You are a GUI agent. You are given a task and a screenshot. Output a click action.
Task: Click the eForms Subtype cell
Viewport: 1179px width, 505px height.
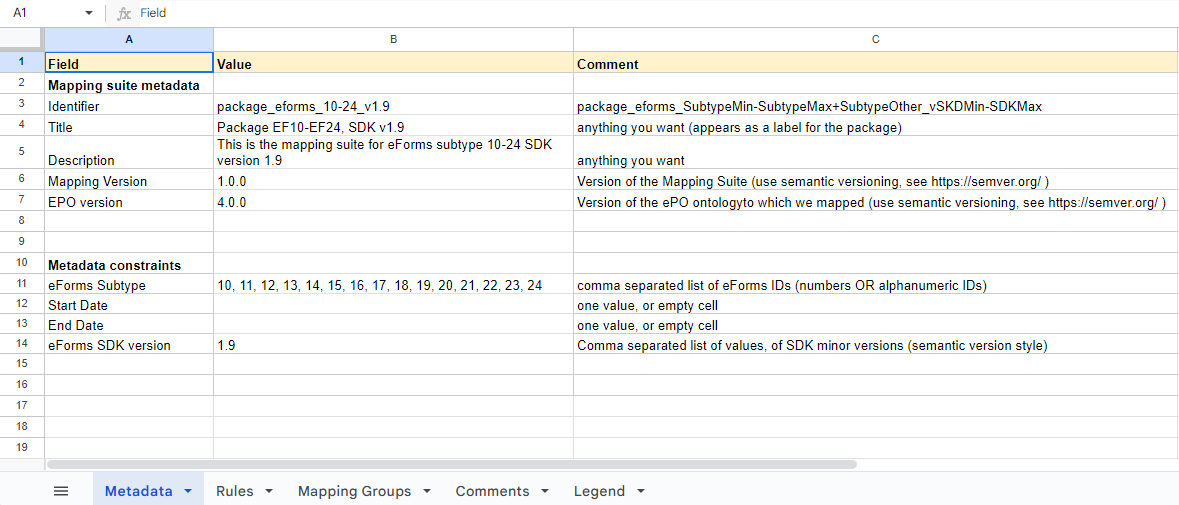click(129, 285)
